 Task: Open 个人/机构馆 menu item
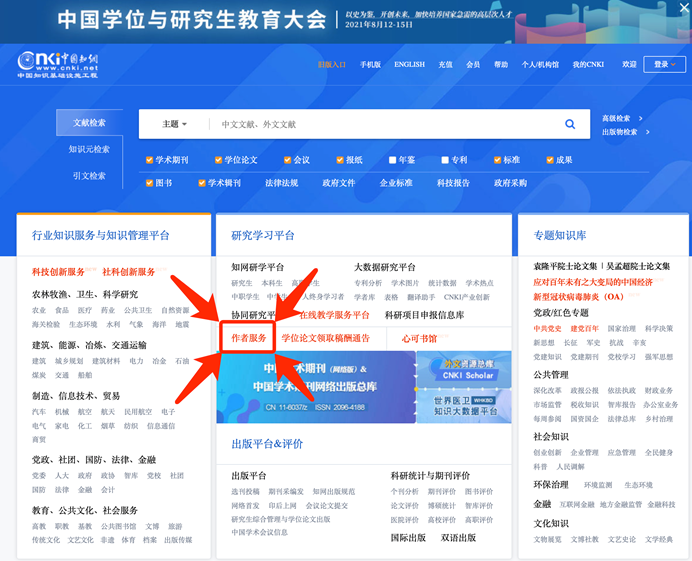coord(540,64)
